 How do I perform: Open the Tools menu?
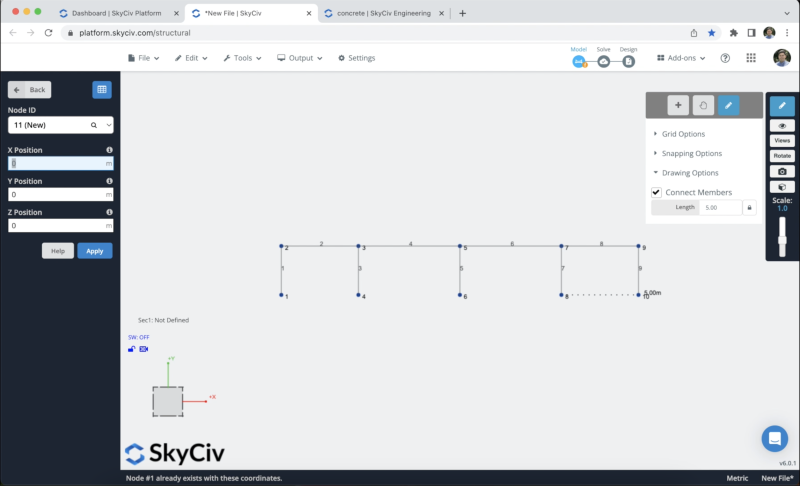coord(242,58)
